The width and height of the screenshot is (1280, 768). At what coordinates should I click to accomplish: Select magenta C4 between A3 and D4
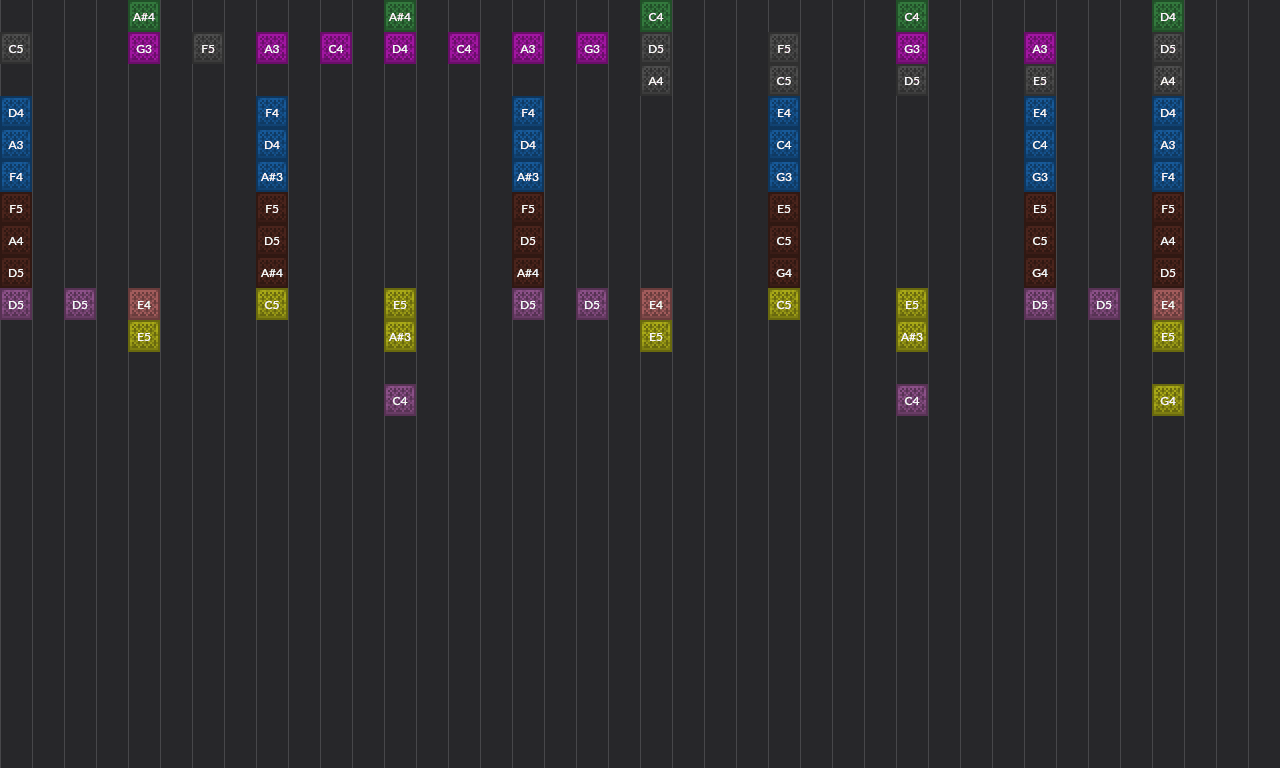pyautogui.click(x=336, y=48)
